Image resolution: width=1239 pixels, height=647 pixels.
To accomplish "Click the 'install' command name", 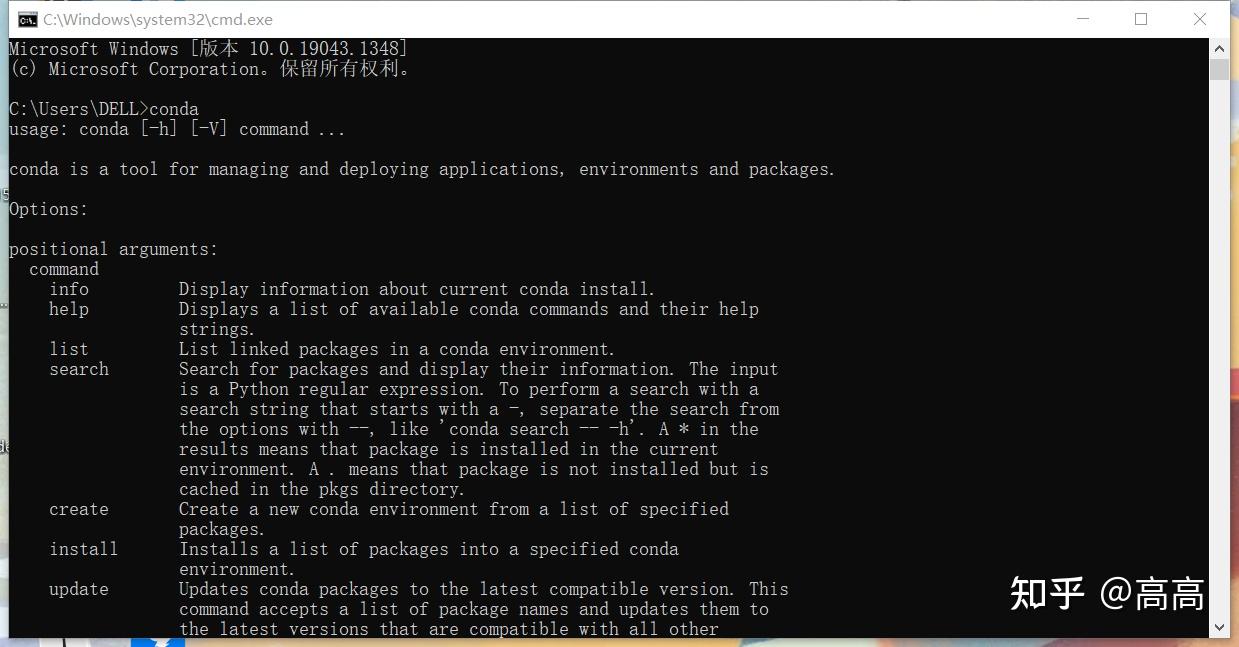I will click(x=84, y=549).
